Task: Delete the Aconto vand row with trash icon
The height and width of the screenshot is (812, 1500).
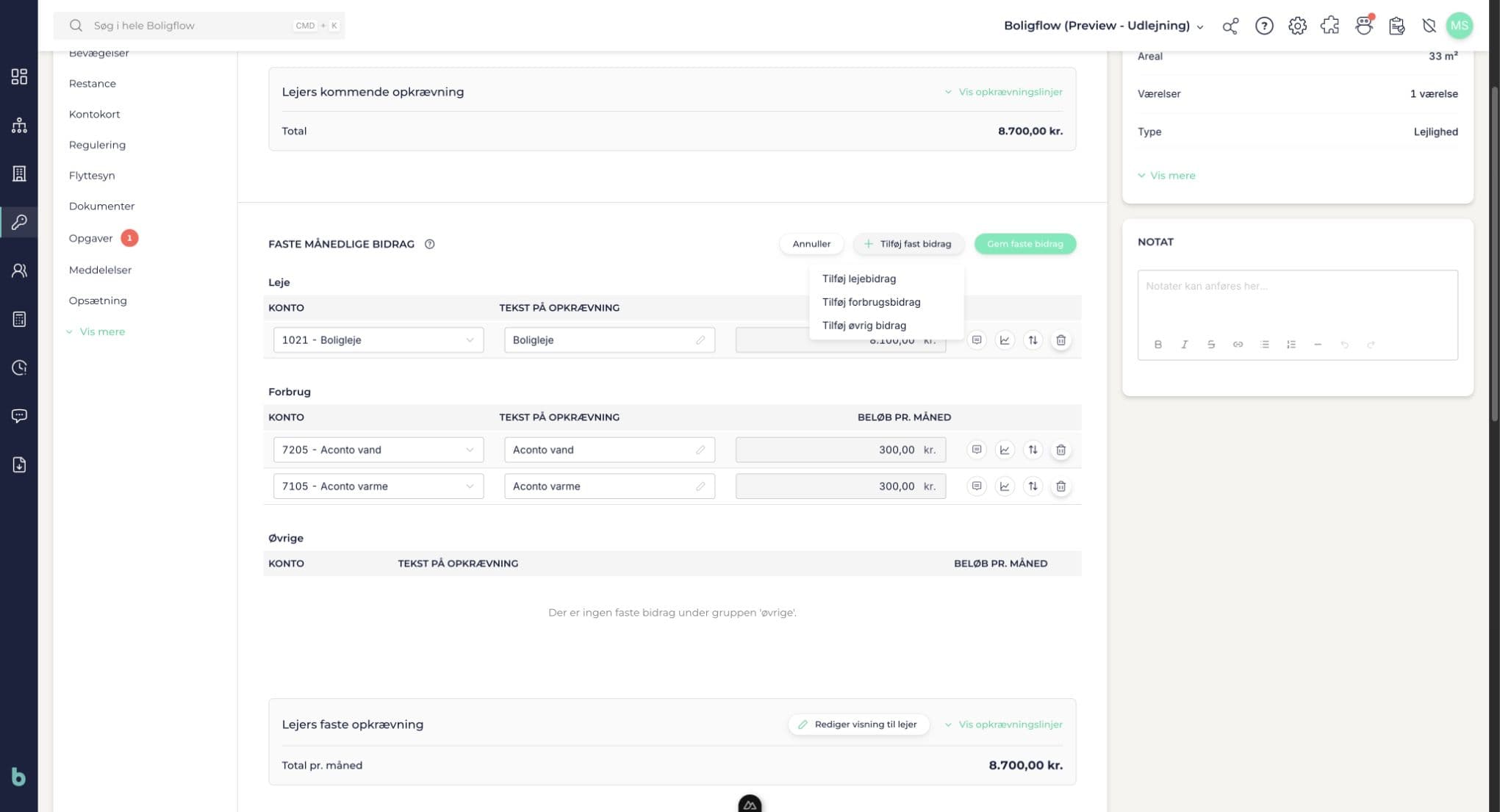Action: 1061,450
